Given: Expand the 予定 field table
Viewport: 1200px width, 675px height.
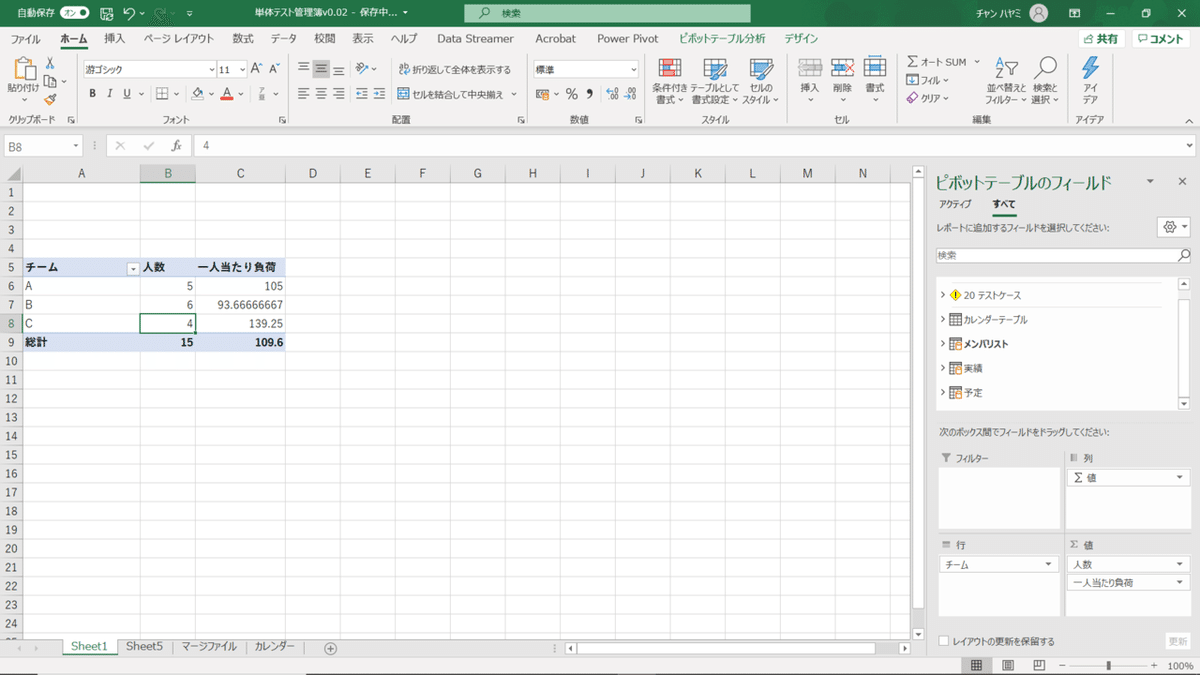Looking at the screenshot, I should coord(943,392).
